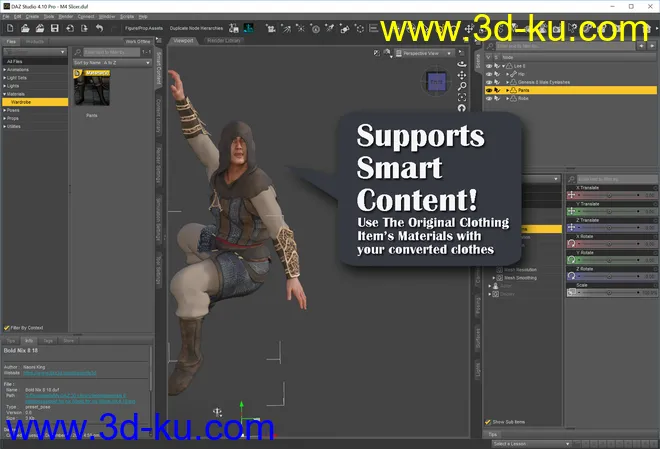The image size is (660, 449).
Task: Select the Pants material thumbnail
Action: 92,89
